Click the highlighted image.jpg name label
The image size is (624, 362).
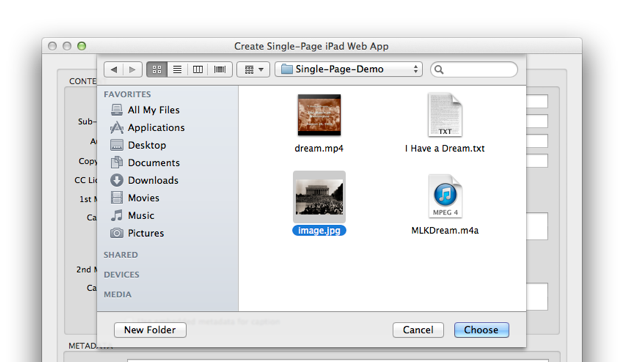319,230
